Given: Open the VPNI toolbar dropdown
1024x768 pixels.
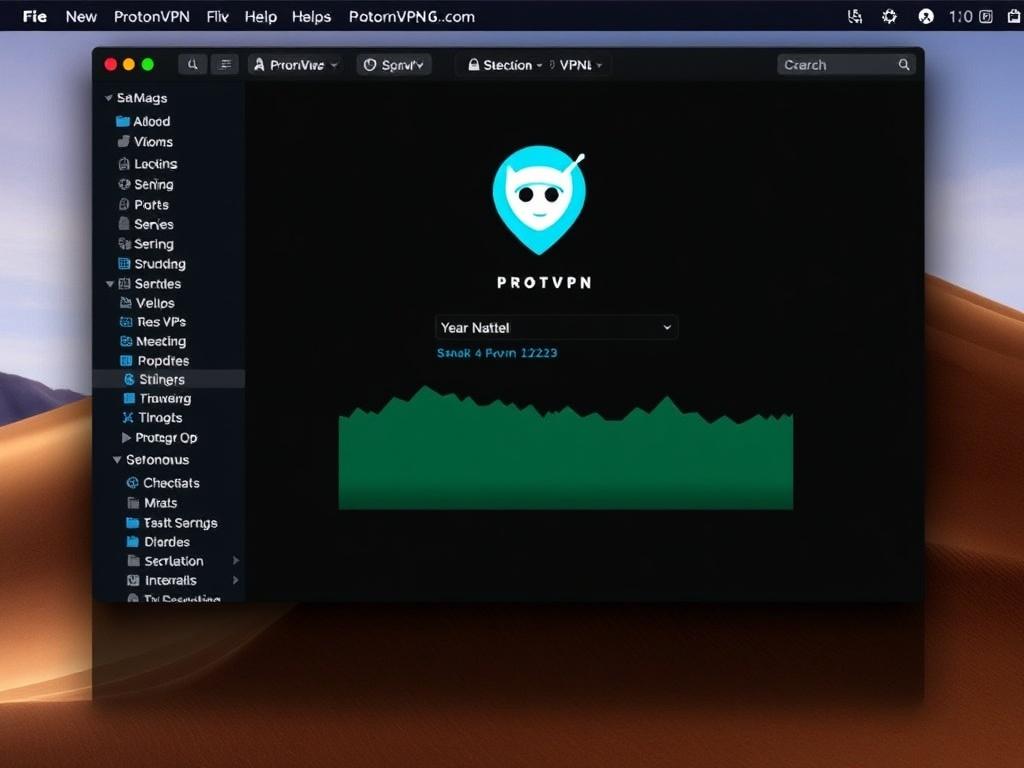Looking at the screenshot, I should tap(578, 65).
